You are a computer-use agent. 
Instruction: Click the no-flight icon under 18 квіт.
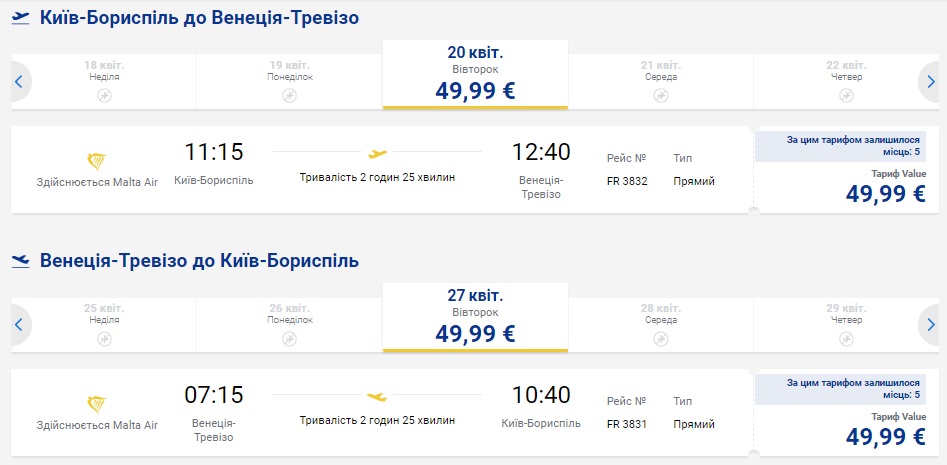pos(103,95)
